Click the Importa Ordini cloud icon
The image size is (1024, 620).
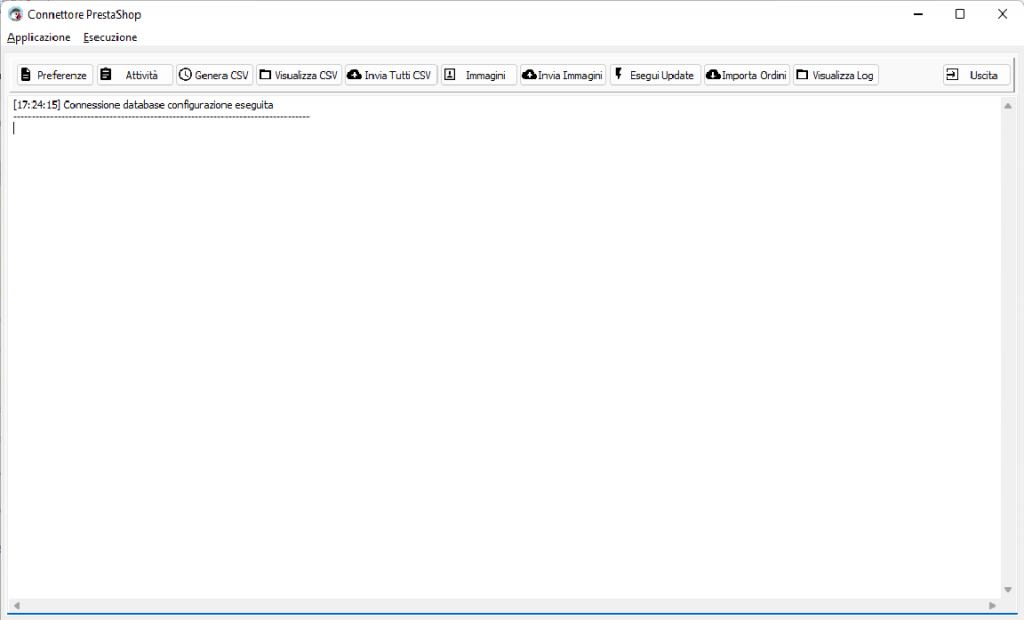coord(713,74)
